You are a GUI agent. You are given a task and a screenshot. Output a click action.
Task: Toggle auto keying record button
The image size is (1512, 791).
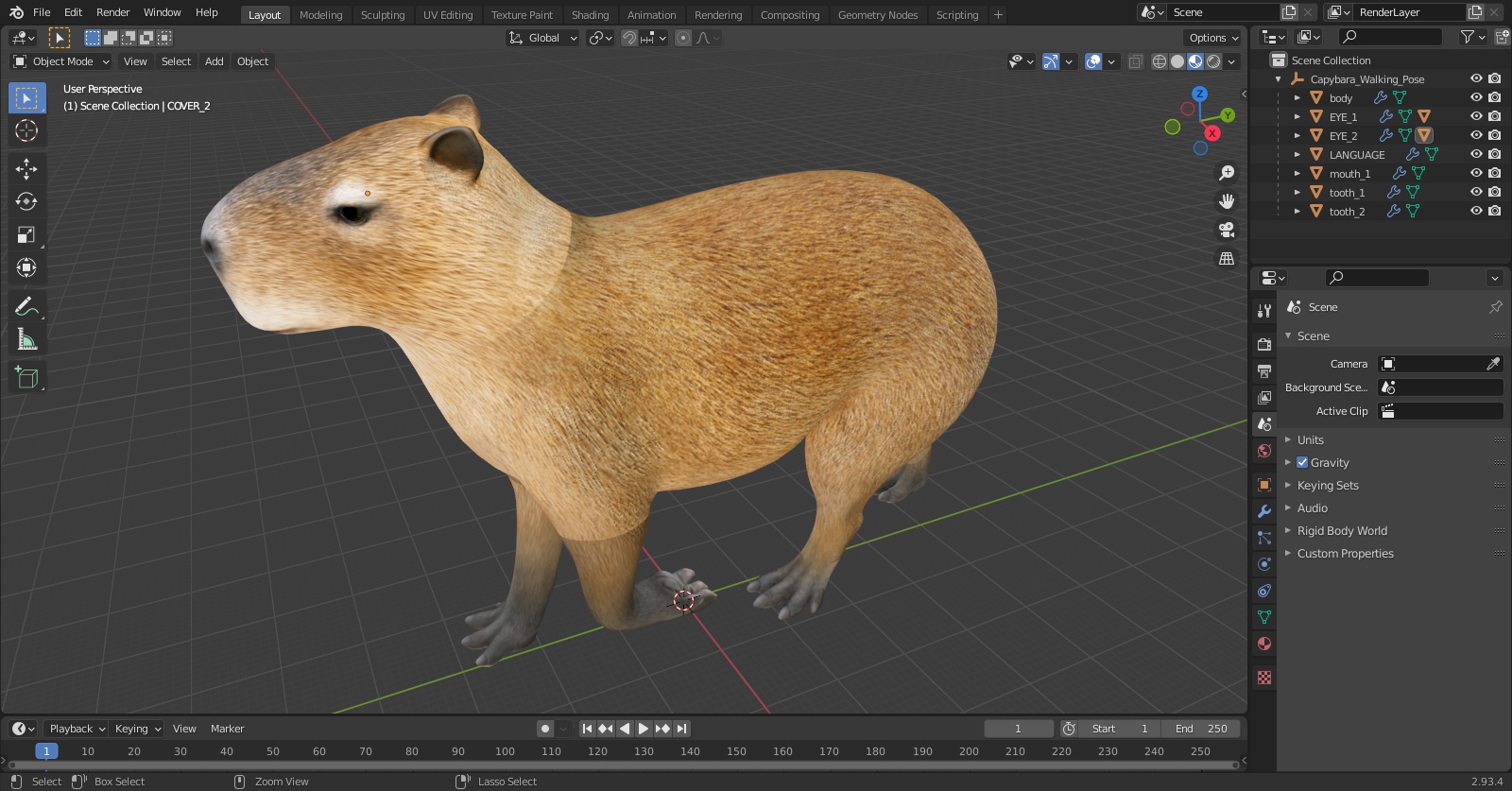(x=545, y=729)
